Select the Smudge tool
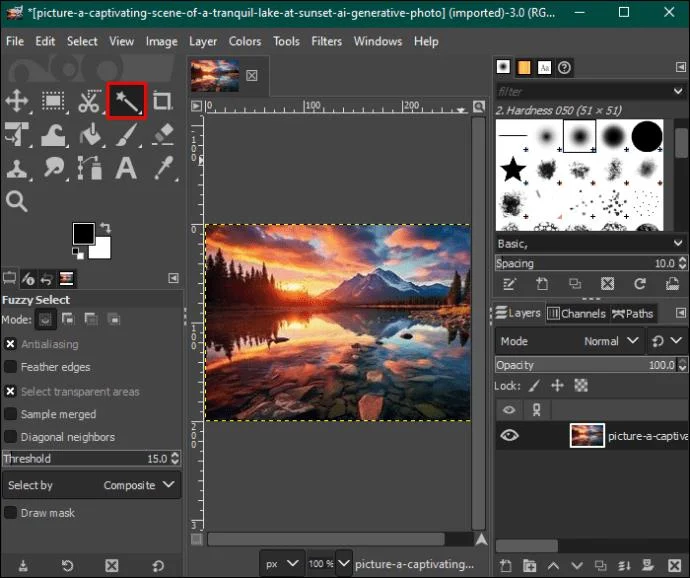This screenshot has height=578, width=690. click(x=53, y=168)
